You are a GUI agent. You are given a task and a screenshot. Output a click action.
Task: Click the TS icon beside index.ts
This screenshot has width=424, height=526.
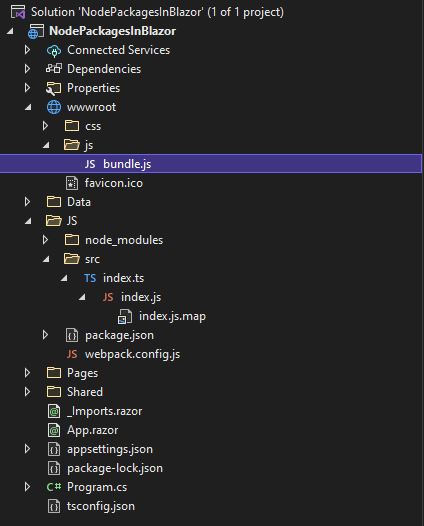click(x=90, y=278)
